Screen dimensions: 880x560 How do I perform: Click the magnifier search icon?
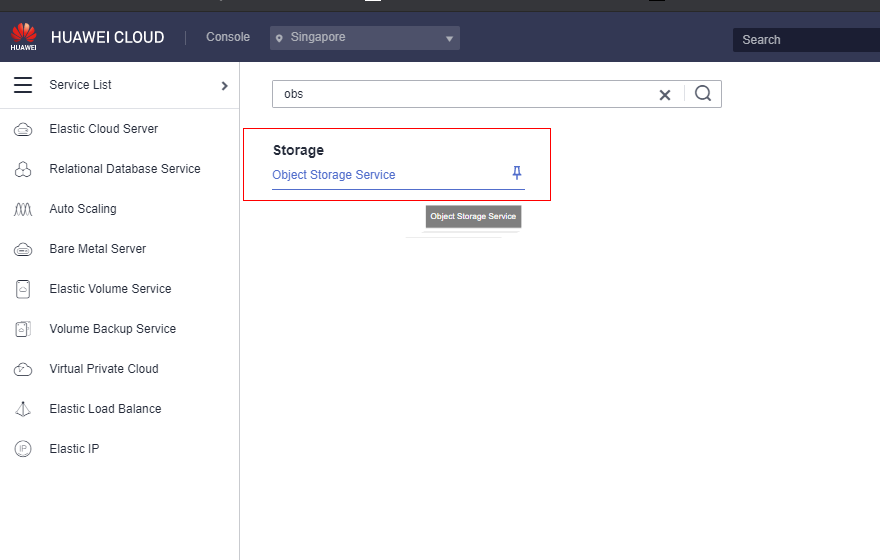tap(703, 93)
